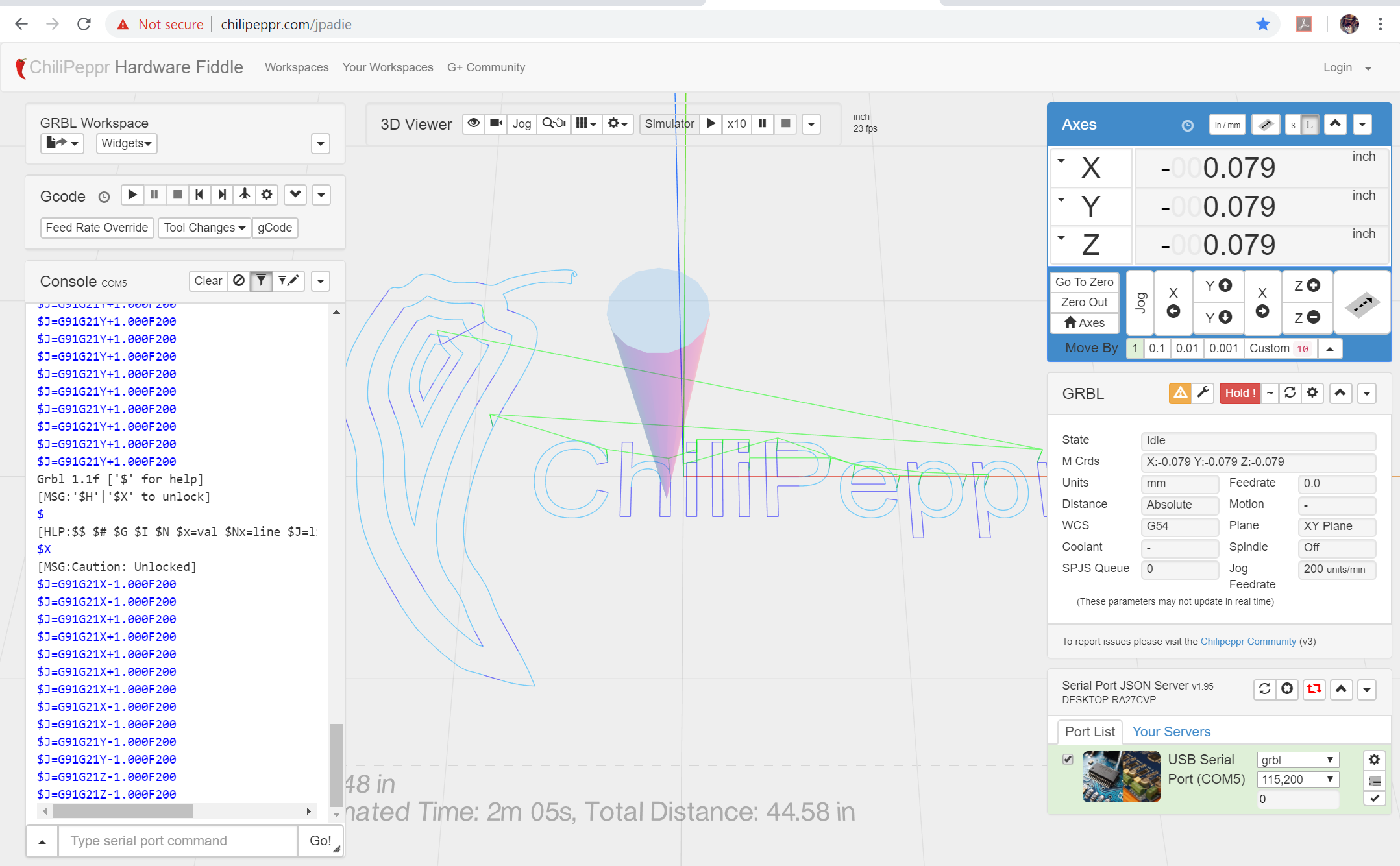Select Move By 0.001 increment
Image resolution: width=1400 pixels, height=866 pixels.
pos(1223,348)
